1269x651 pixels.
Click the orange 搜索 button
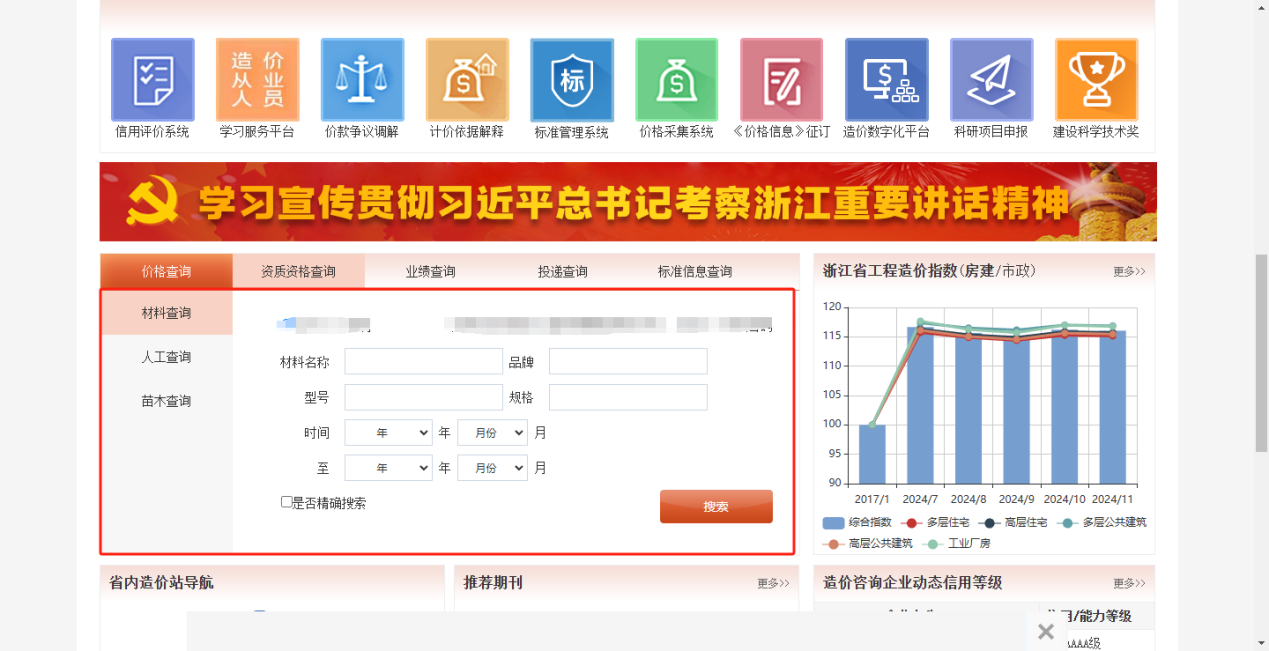pyautogui.click(x=716, y=506)
